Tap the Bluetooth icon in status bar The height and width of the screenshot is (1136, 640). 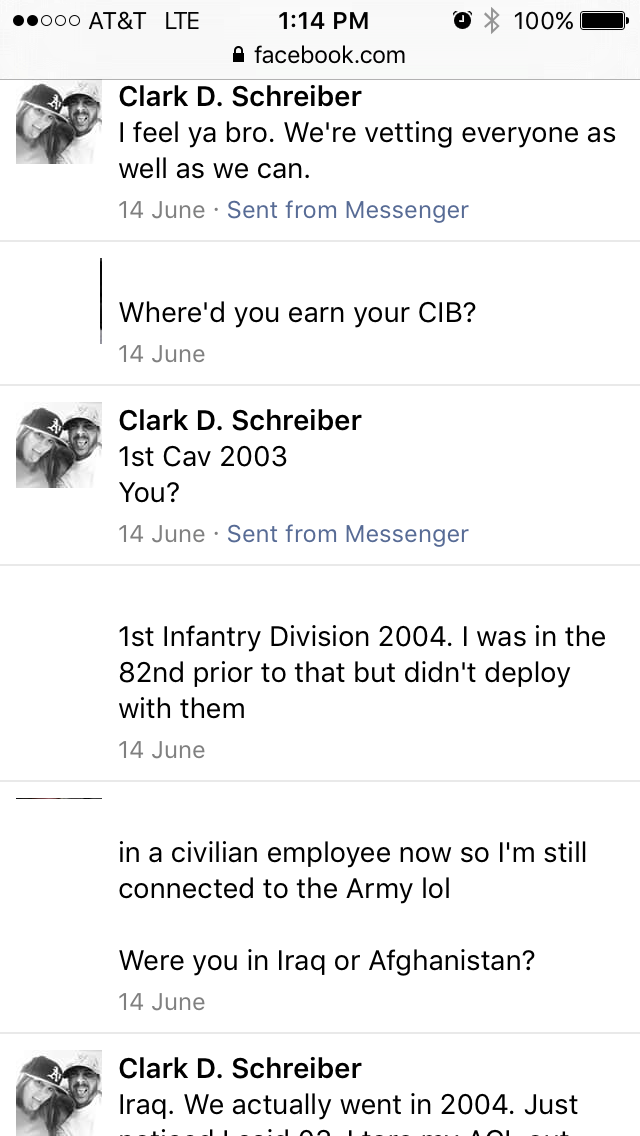click(491, 20)
